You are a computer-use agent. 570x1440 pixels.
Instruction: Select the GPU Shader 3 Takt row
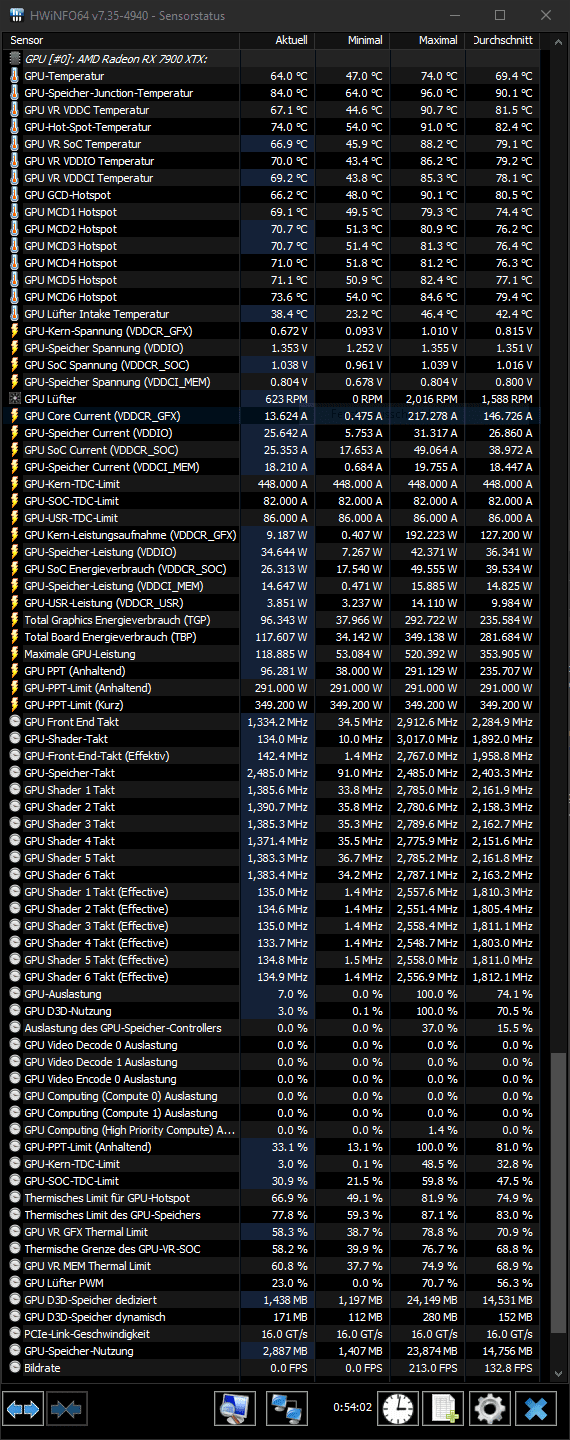pos(272,824)
